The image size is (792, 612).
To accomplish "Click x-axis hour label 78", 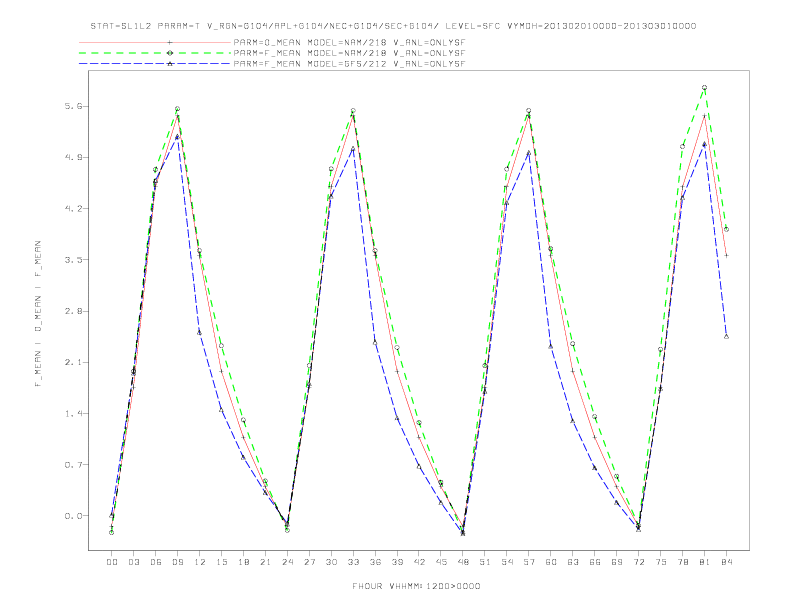I will (x=682, y=562).
